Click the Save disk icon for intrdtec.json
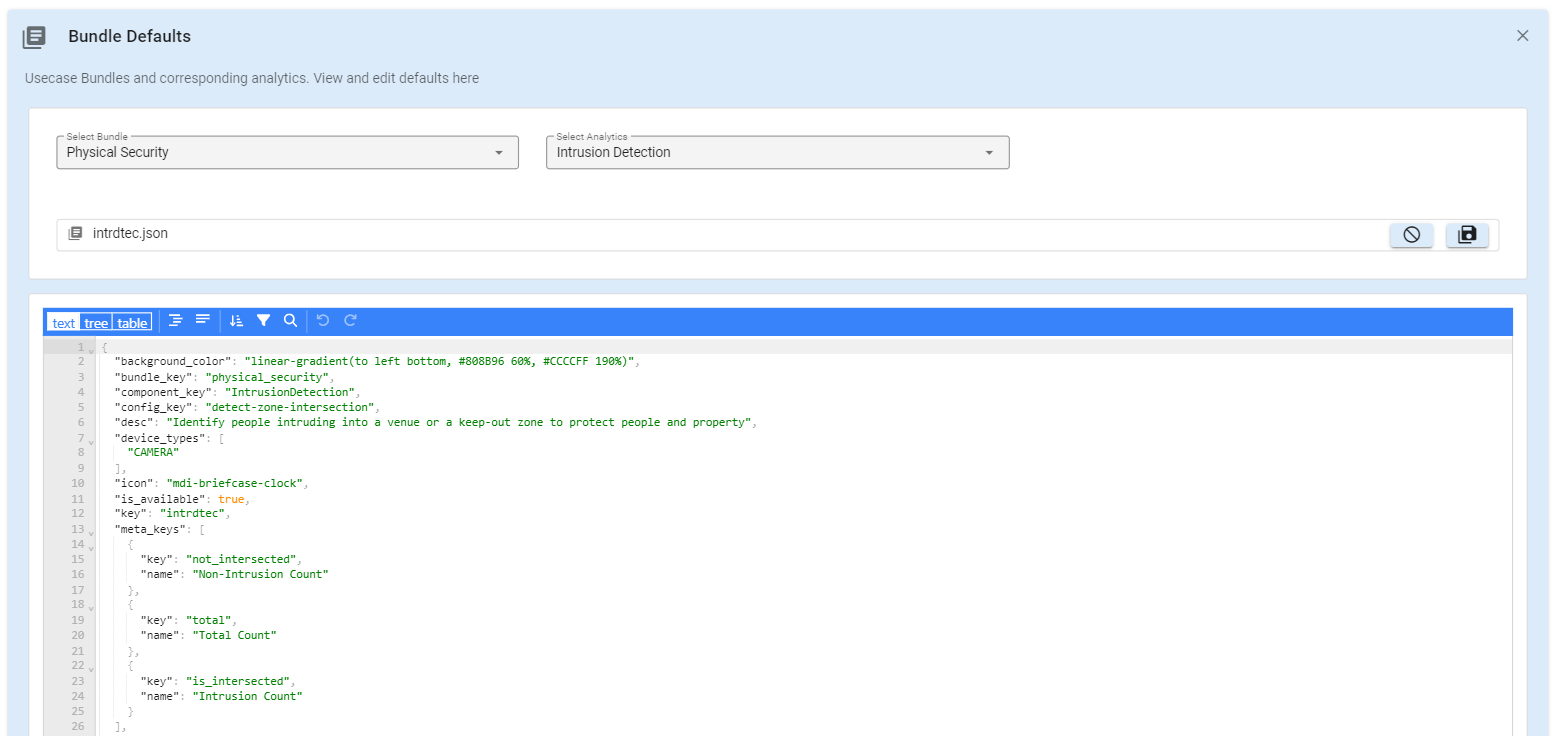Viewport: 1558px width, 736px height. (1467, 235)
